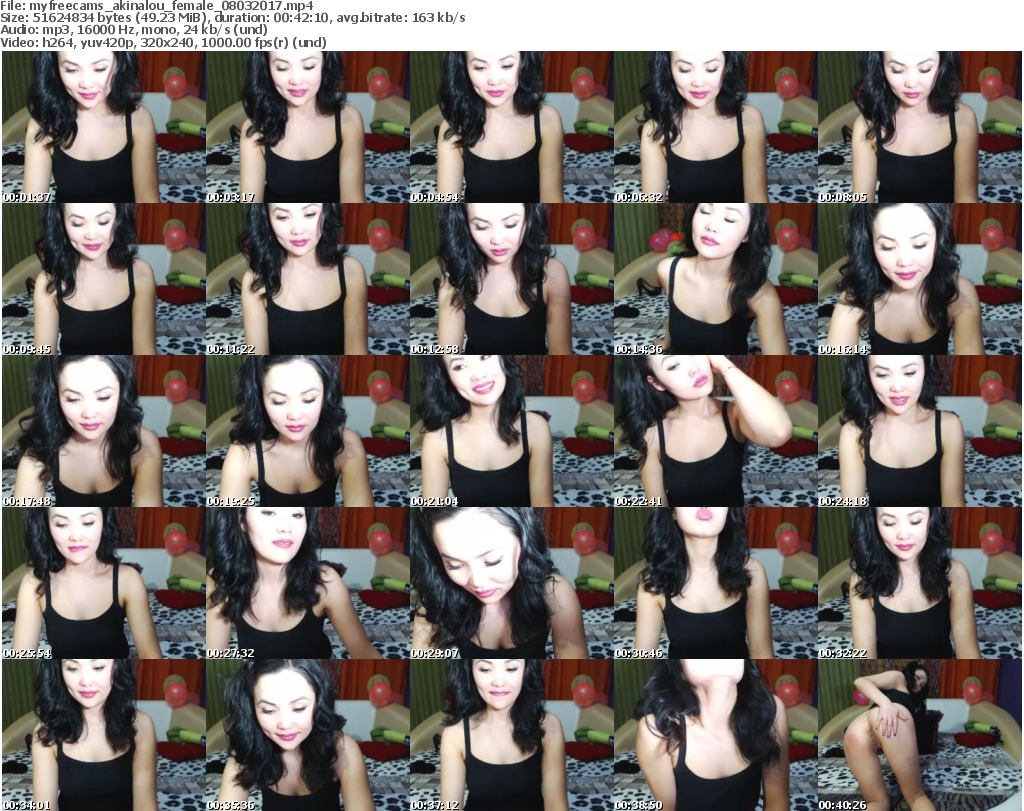Click the 'Size: 51624834 bytes' info line
This screenshot has height=811, width=1024.
[x=233, y=18]
